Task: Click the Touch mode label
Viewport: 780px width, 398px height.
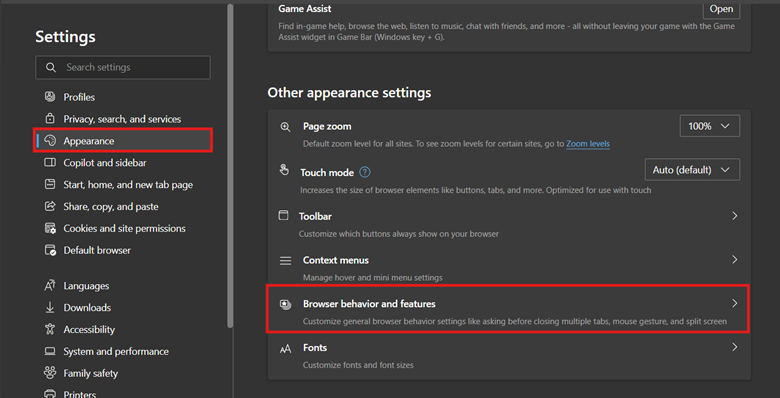Action: 327,173
